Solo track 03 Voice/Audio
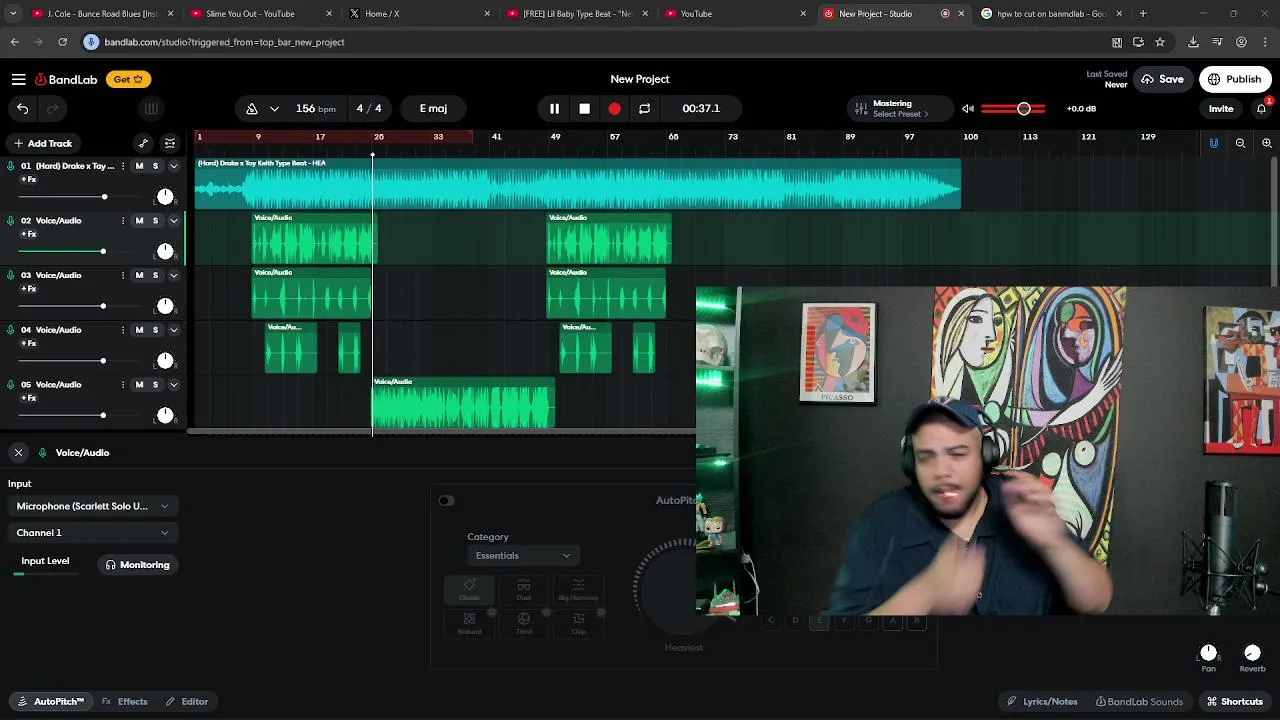1280x720 pixels. click(x=155, y=275)
